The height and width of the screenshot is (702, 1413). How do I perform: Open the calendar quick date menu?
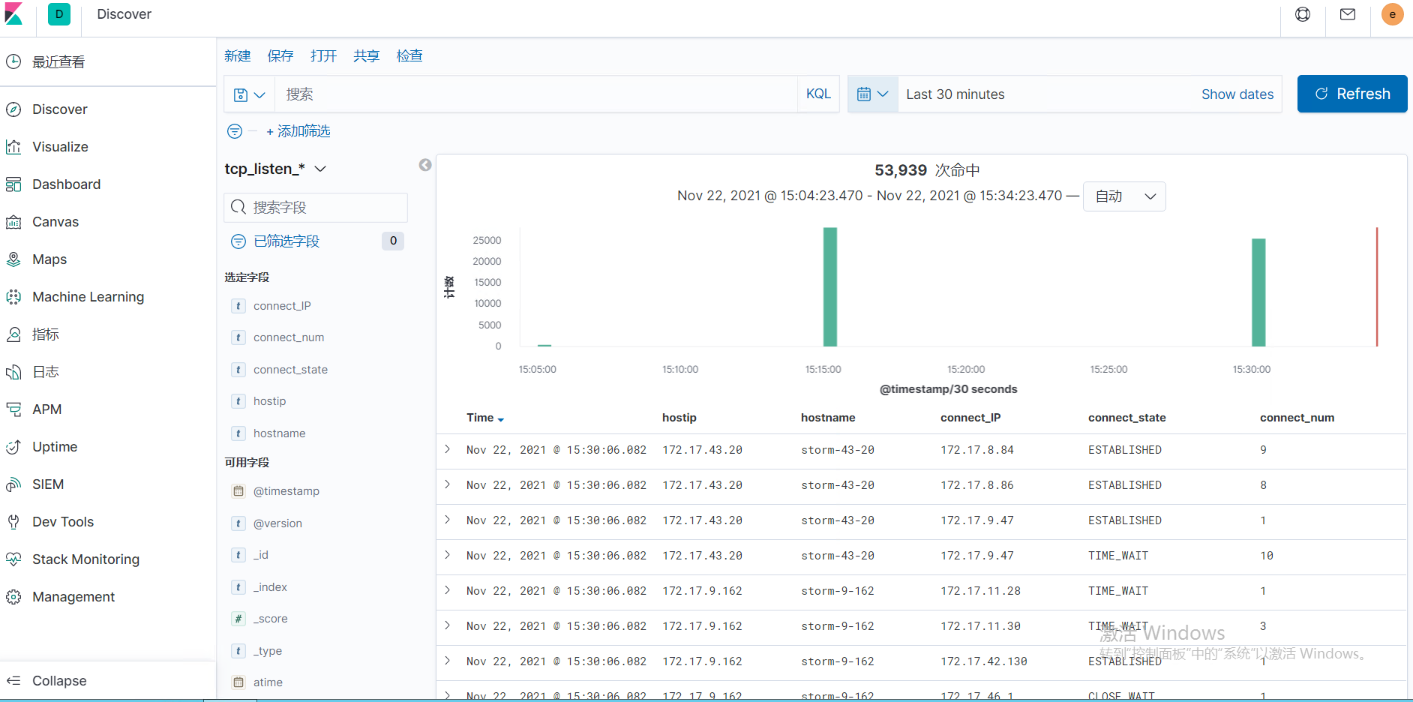coord(873,94)
